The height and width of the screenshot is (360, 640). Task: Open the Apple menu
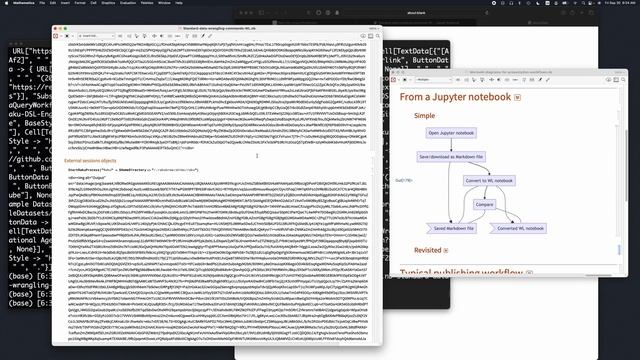pyautogui.click(x=6, y=3)
